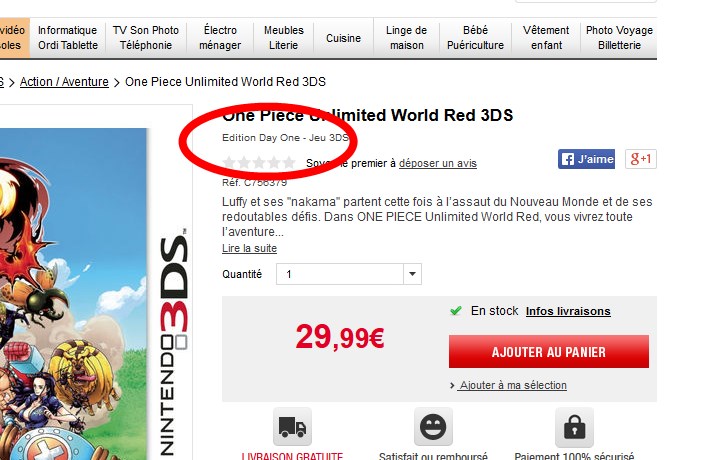Click the delivery truck icon
Image resolution: width=717 pixels, height=460 pixels.
(x=292, y=427)
